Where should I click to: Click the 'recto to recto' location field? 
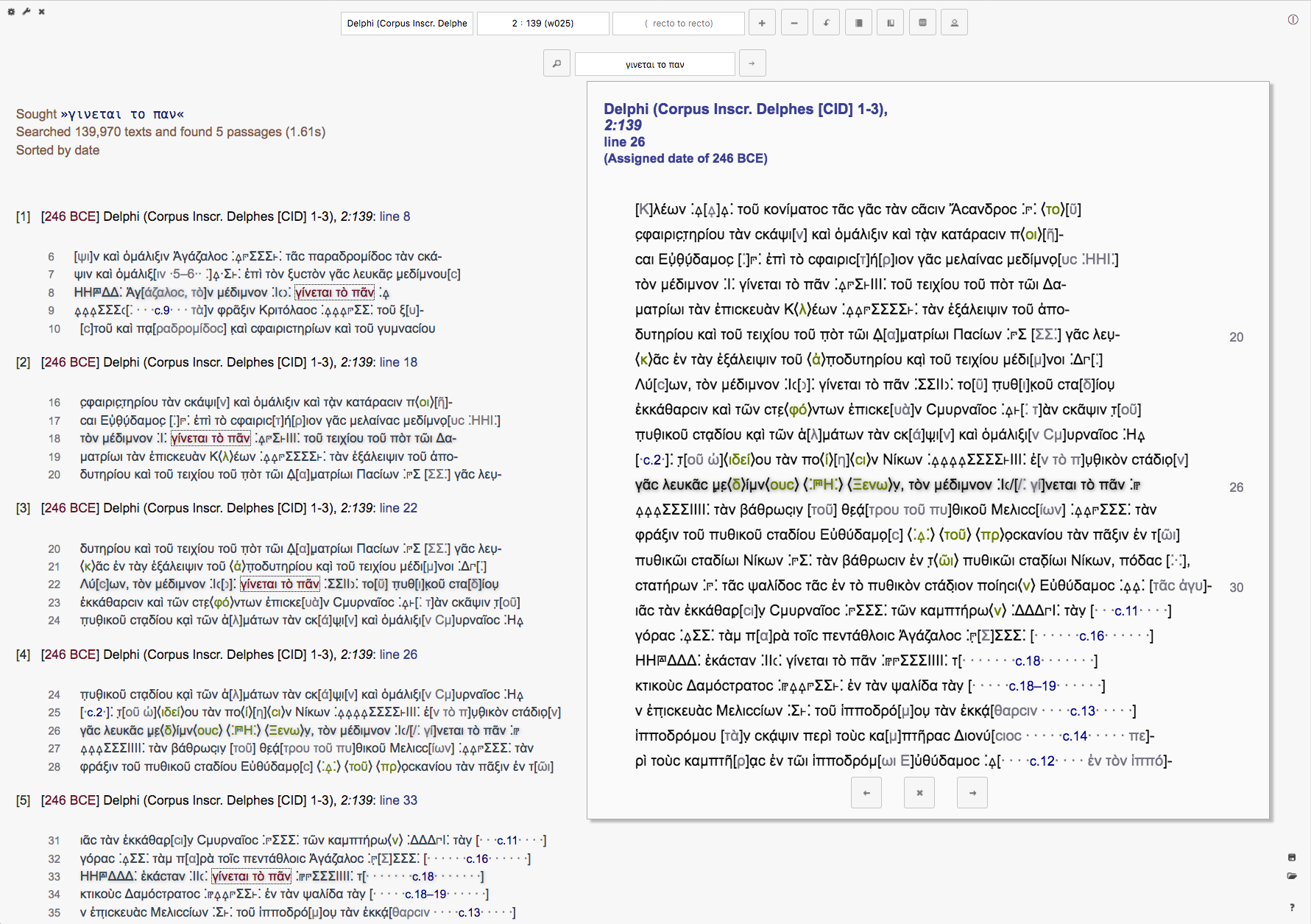click(x=678, y=24)
